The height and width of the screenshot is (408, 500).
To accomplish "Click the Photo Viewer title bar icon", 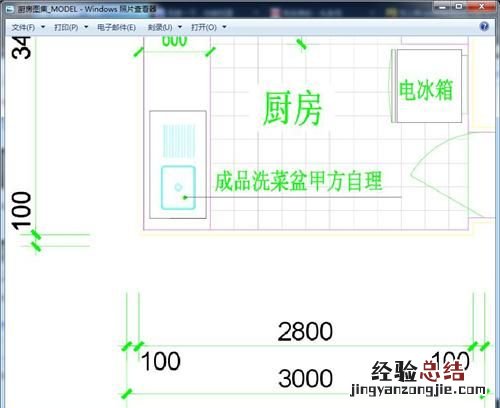I will coord(9,9).
